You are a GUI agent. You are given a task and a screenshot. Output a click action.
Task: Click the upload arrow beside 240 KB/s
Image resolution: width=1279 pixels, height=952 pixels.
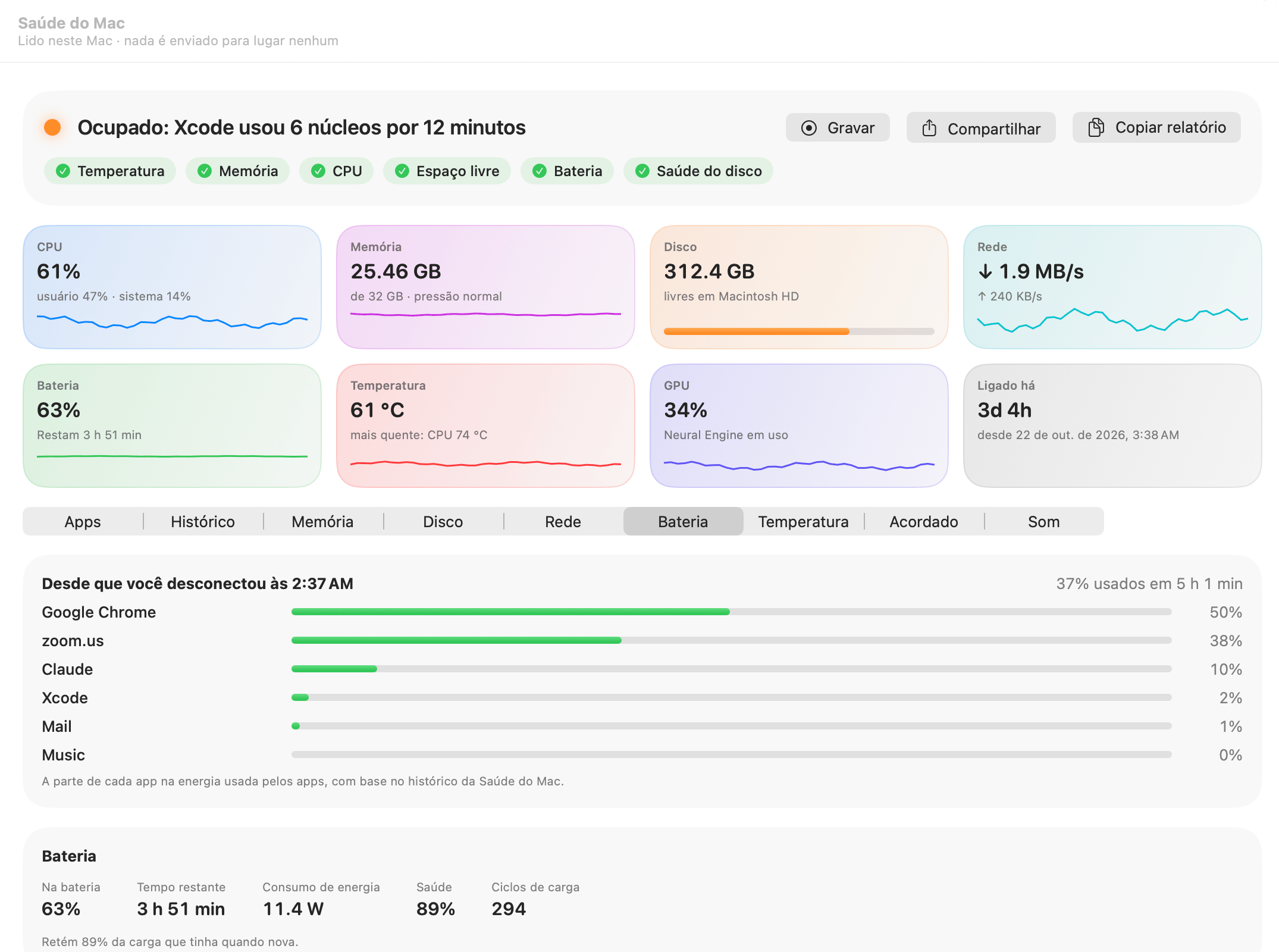click(982, 296)
